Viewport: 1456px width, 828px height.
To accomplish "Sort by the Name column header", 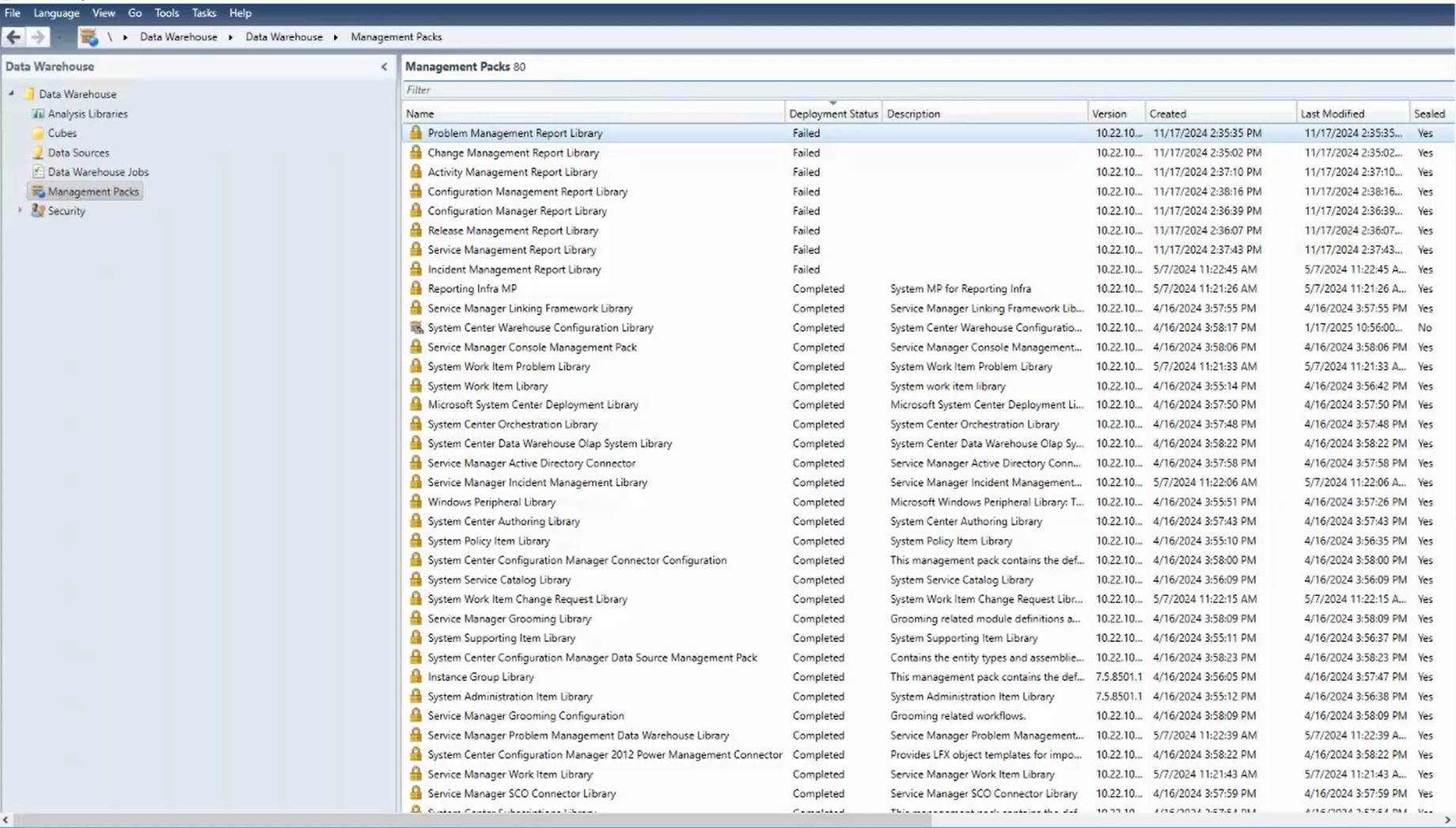I will (593, 114).
